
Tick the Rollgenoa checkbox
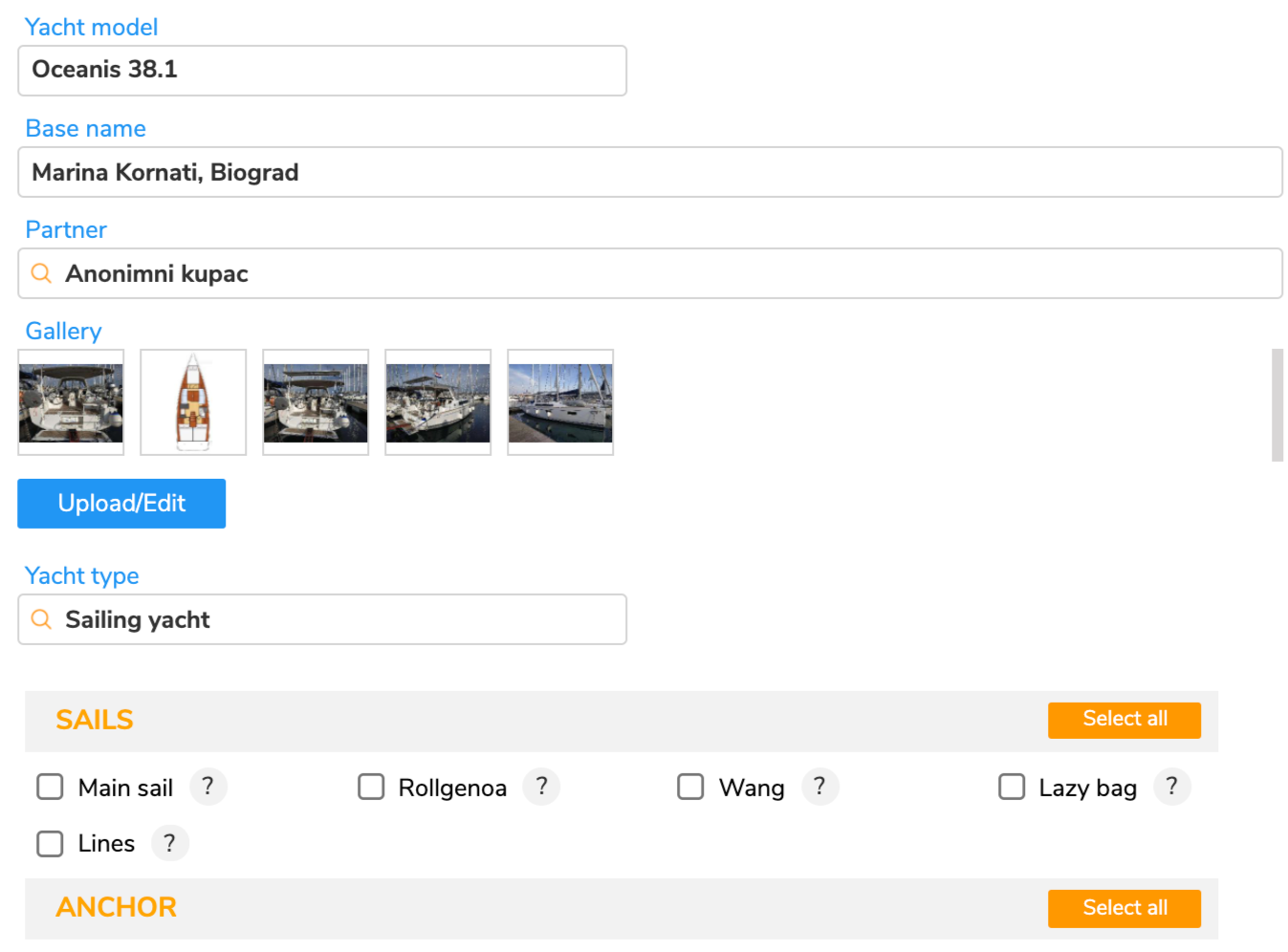(x=371, y=787)
